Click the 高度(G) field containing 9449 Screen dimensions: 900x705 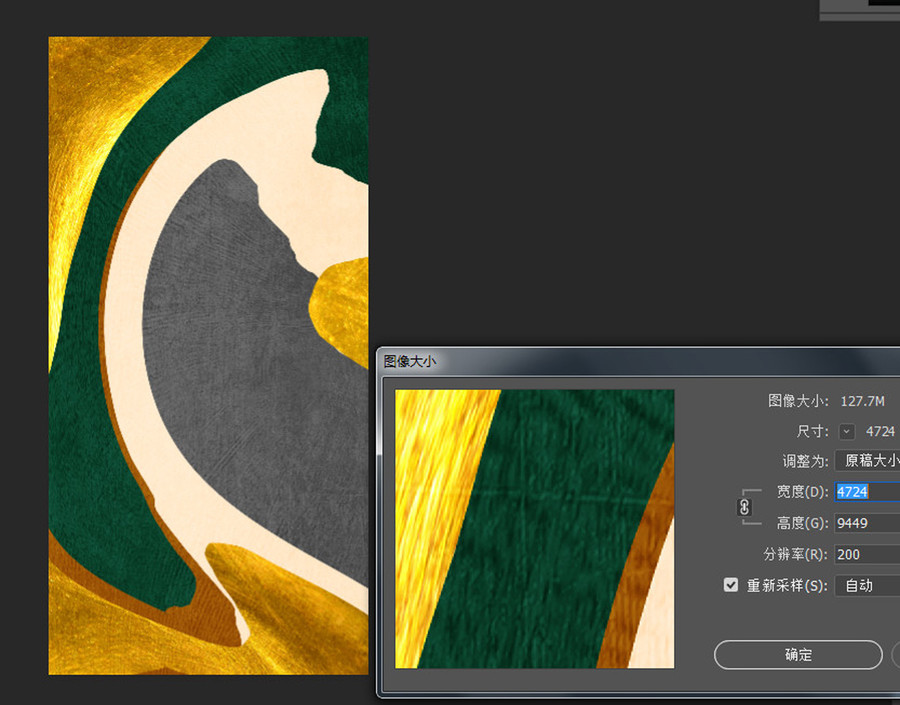click(x=867, y=523)
